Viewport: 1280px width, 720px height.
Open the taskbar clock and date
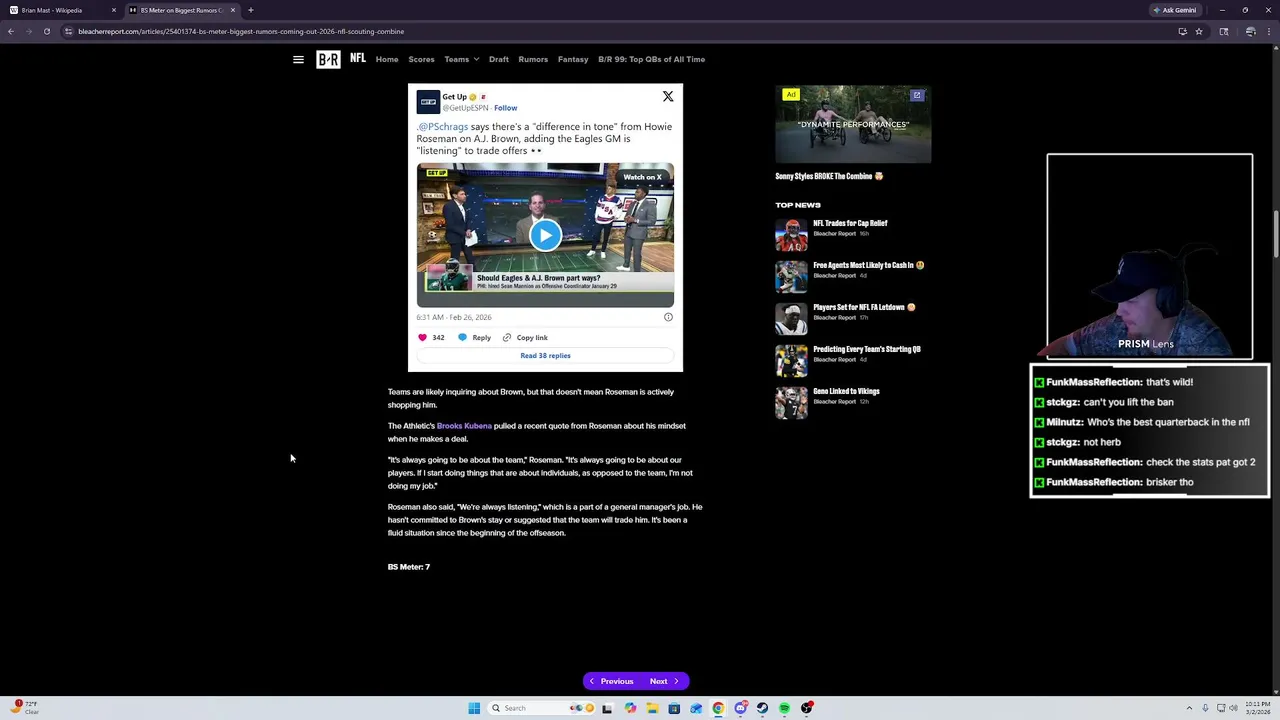point(1257,708)
